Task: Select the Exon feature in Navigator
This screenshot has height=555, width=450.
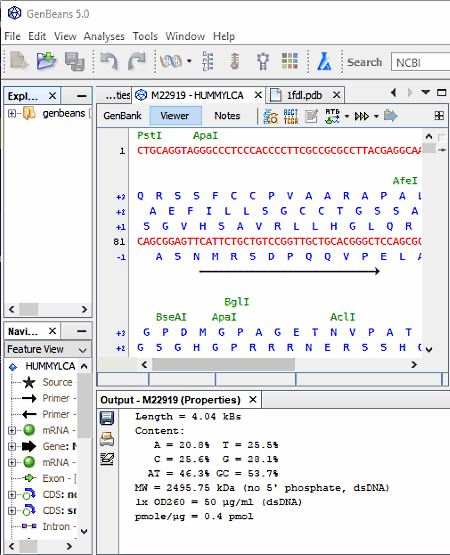Action: (53, 478)
